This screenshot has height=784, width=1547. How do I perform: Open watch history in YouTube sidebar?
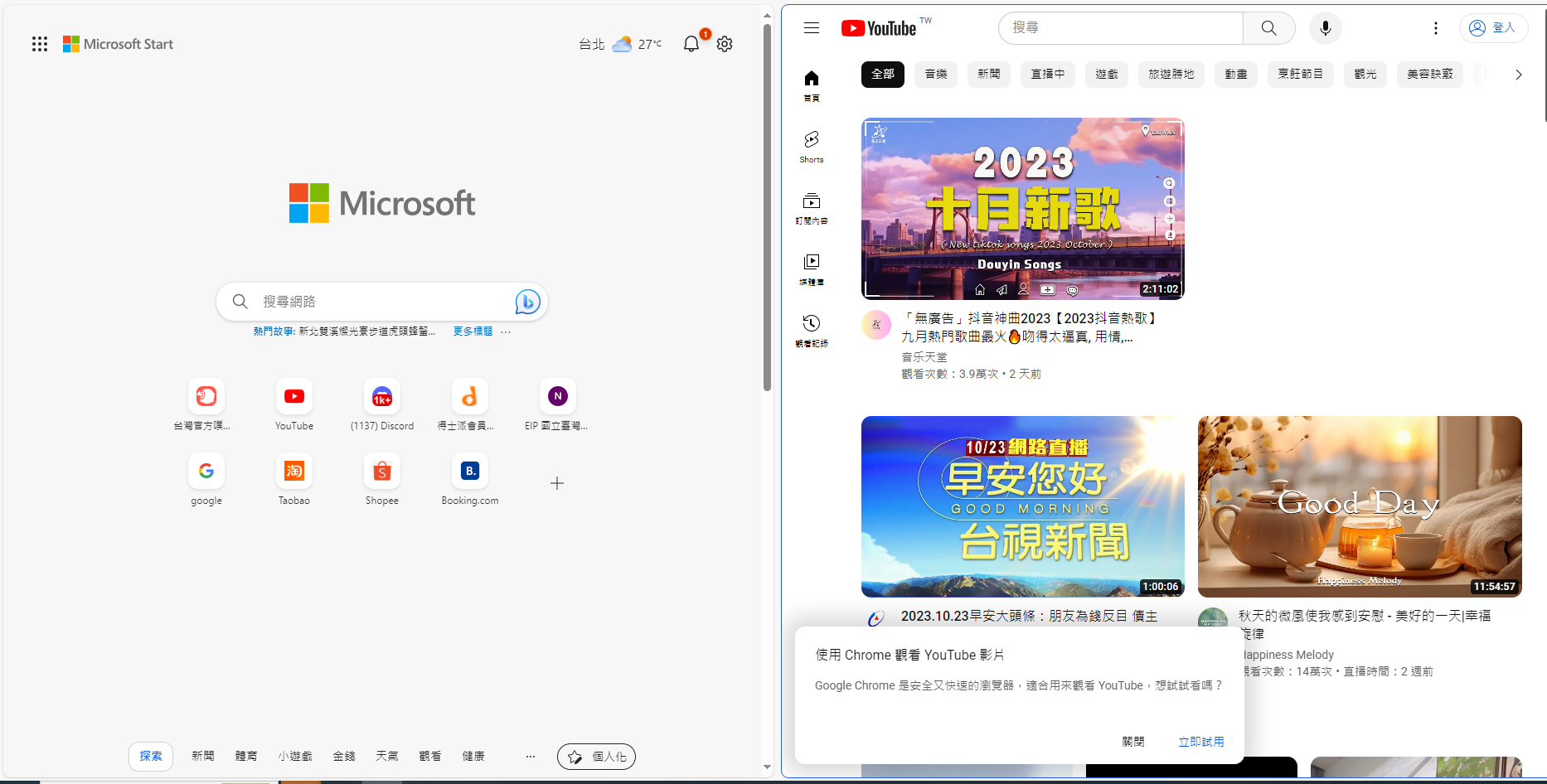click(812, 331)
